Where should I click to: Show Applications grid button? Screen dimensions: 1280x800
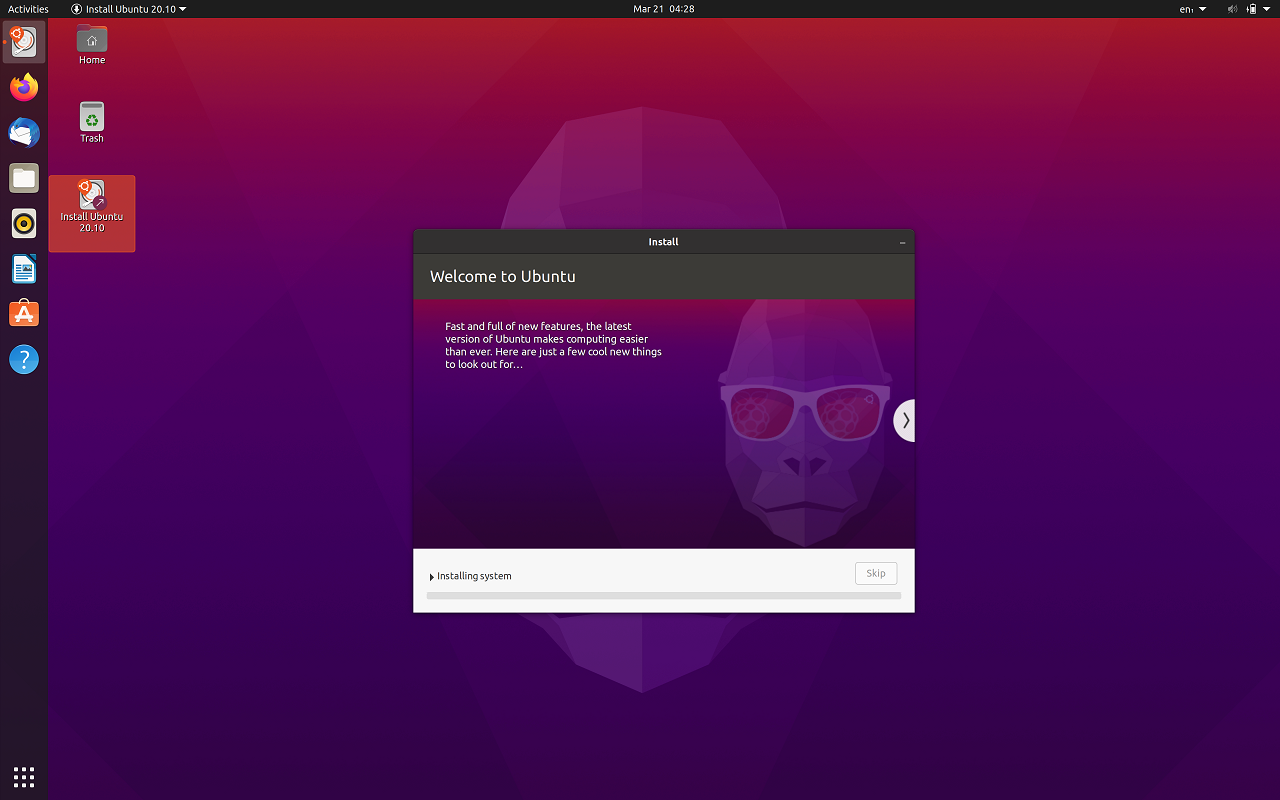click(24, 776)
